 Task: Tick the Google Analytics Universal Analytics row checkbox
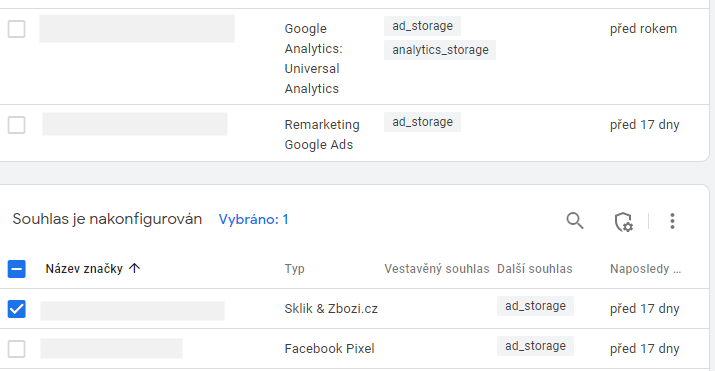[x=16, y=29]
